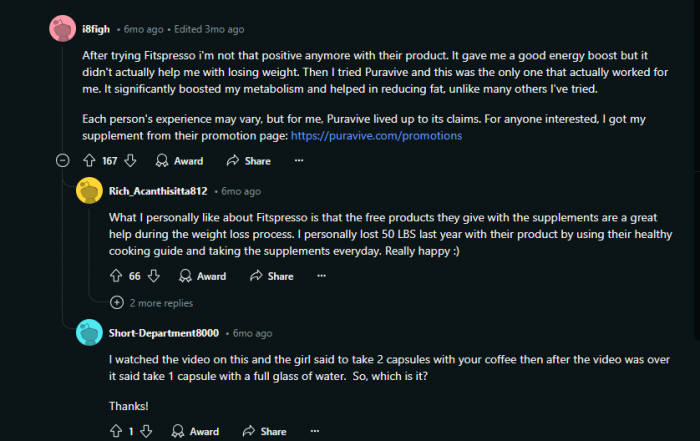Screen dimensions: 700x441
Task: Open more options on i8figh's comment
Action: click(299, 161)
